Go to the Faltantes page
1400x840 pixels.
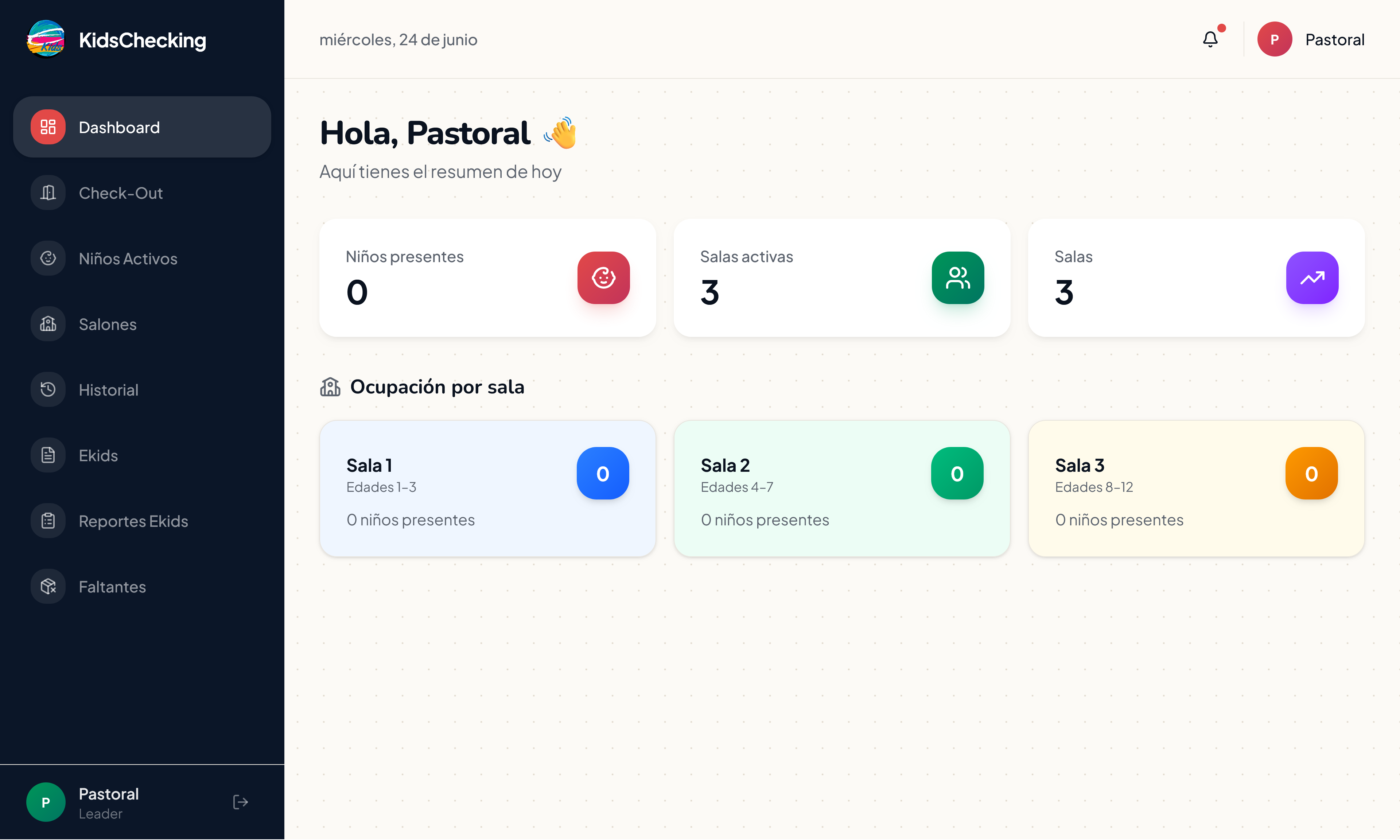point(142,586)
